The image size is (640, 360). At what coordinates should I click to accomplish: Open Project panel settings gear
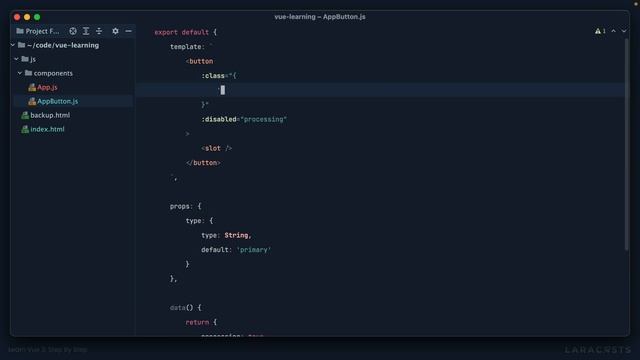115,31
